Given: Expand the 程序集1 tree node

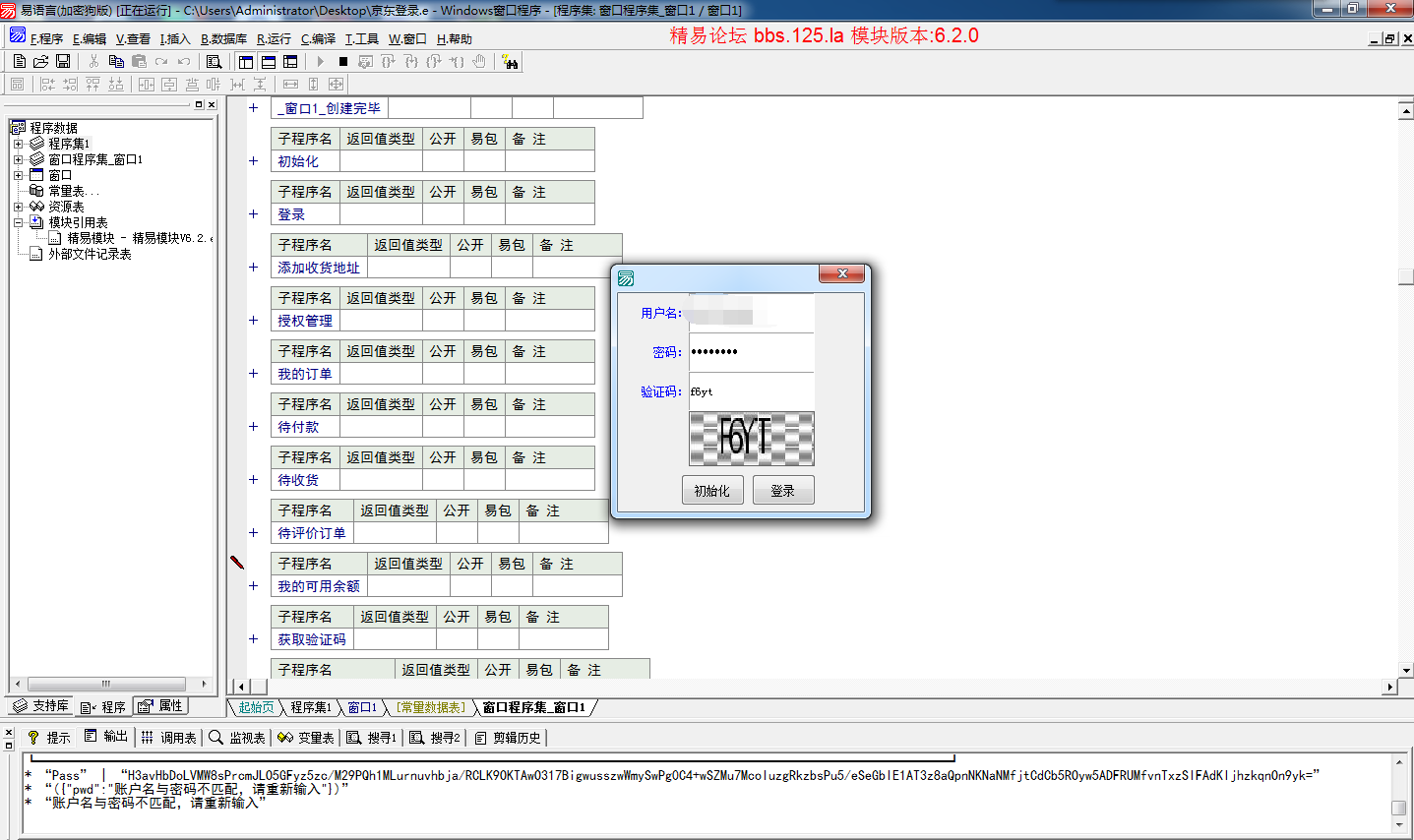Looking at the screenshot, I should pos(18,144).
